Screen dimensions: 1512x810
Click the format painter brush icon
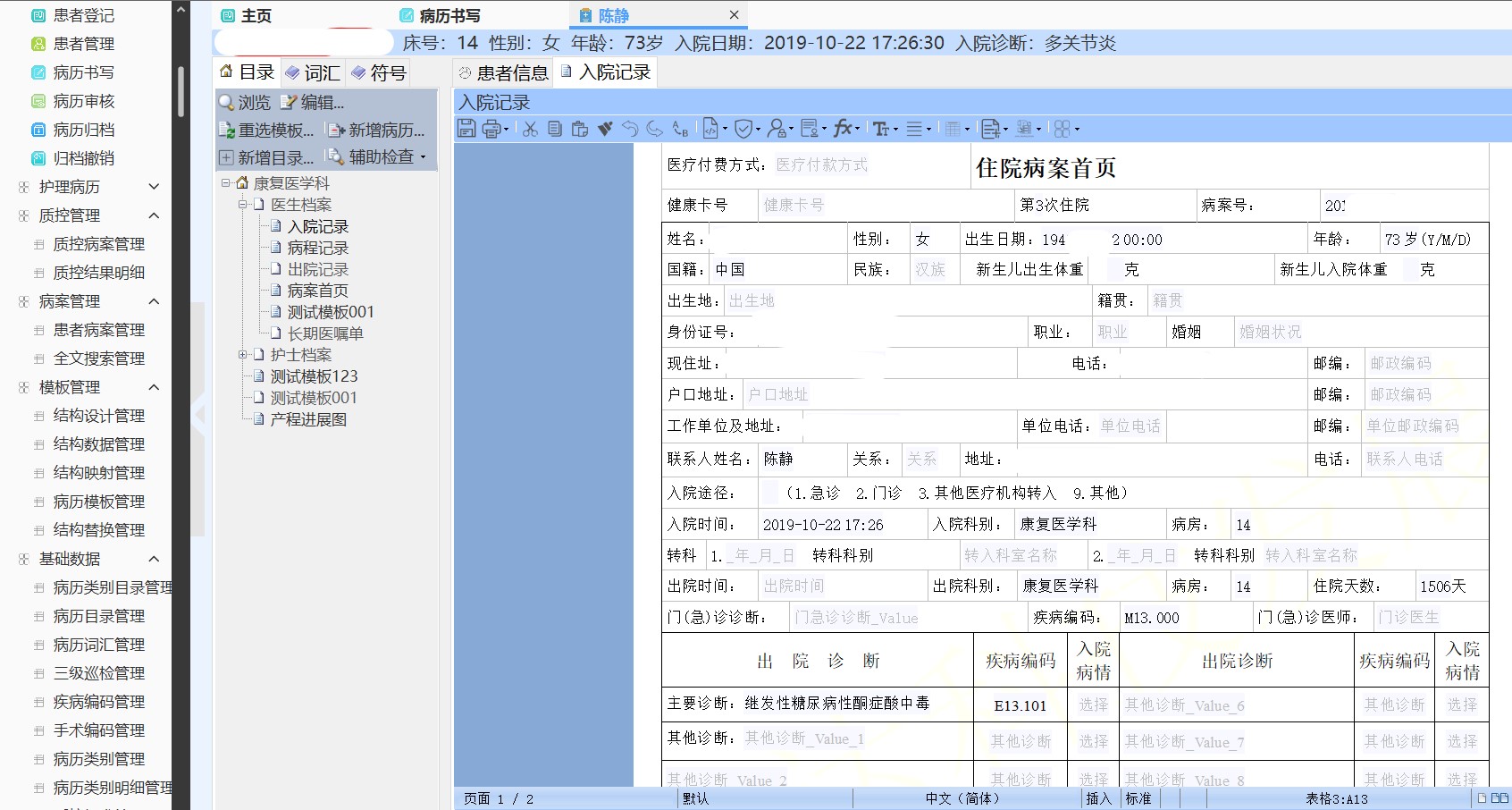[605, 129]
